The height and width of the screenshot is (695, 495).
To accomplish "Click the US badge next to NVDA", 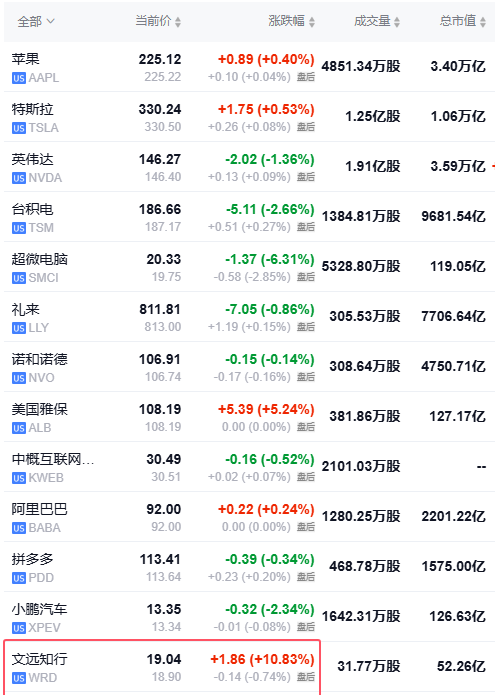I will [x=19, y=179].
